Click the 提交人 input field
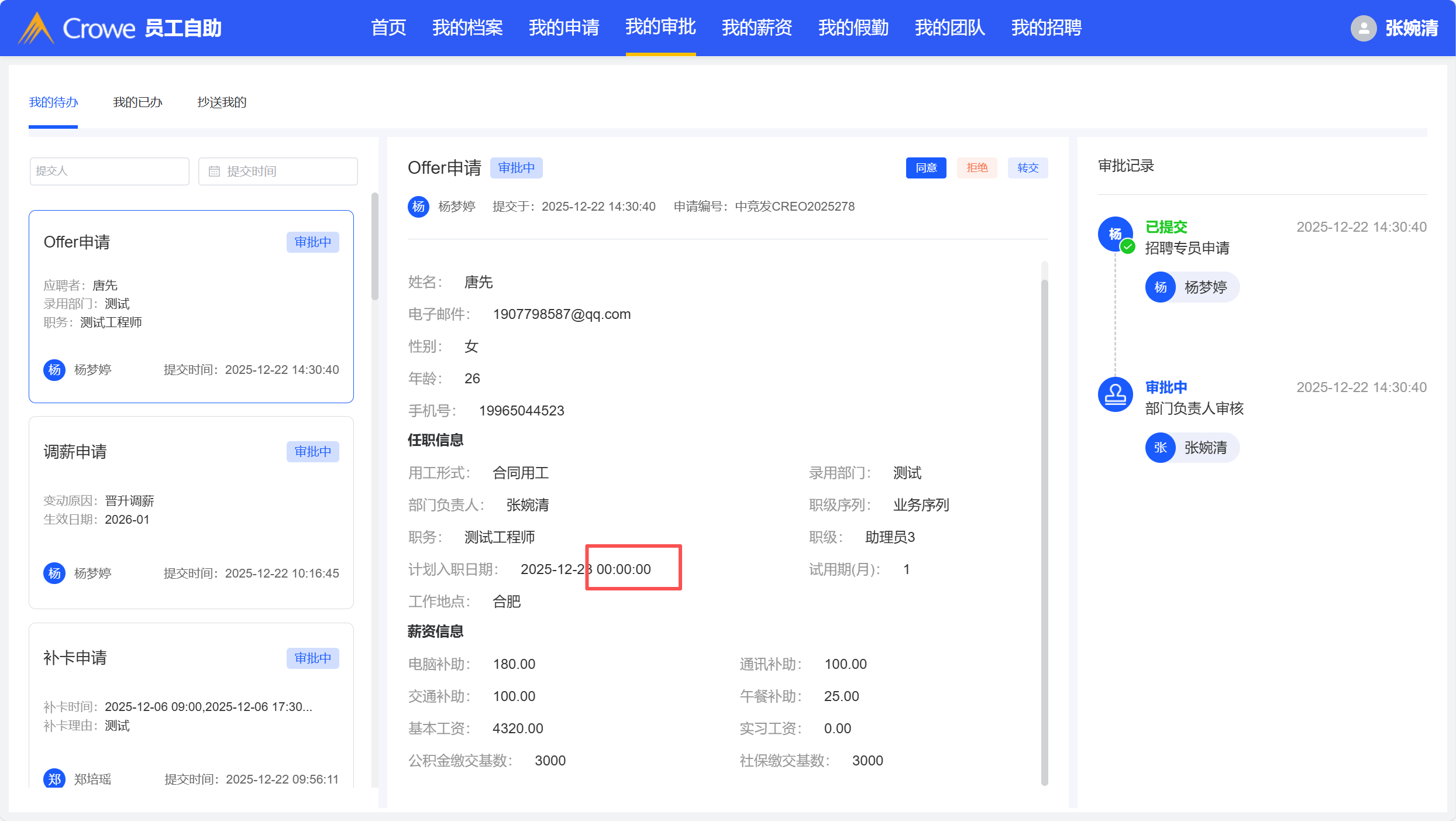1456x821 pixels. (109, 171)
